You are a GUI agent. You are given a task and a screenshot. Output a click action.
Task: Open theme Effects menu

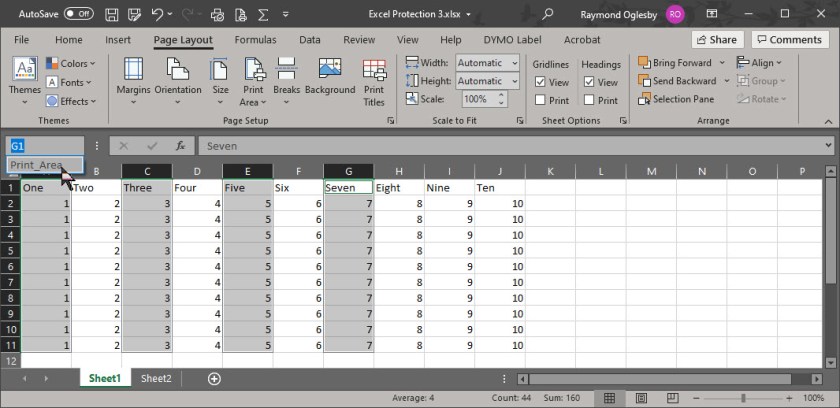pyautogui.click(x=71, y=101)
